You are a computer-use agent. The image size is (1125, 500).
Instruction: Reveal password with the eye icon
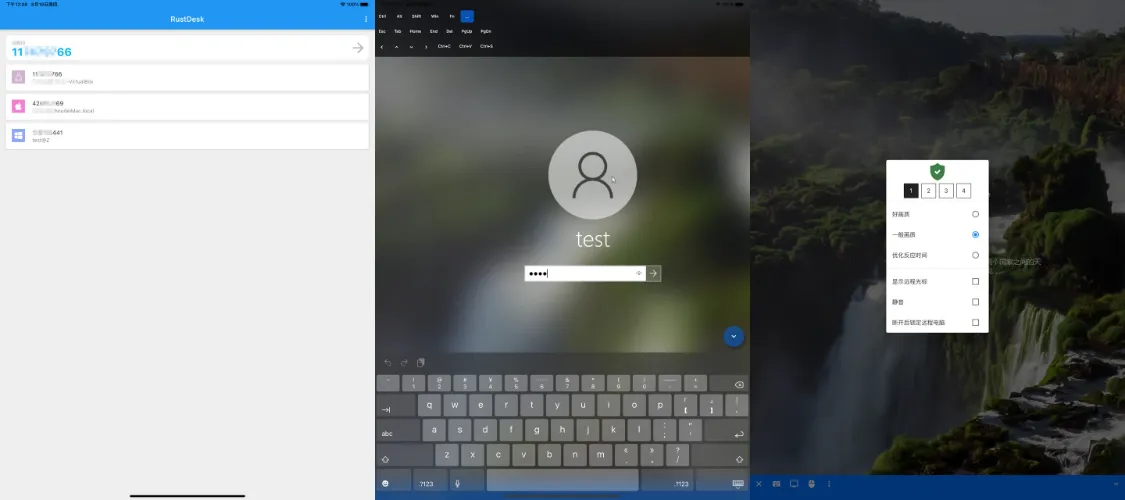(x=638, y=273)
